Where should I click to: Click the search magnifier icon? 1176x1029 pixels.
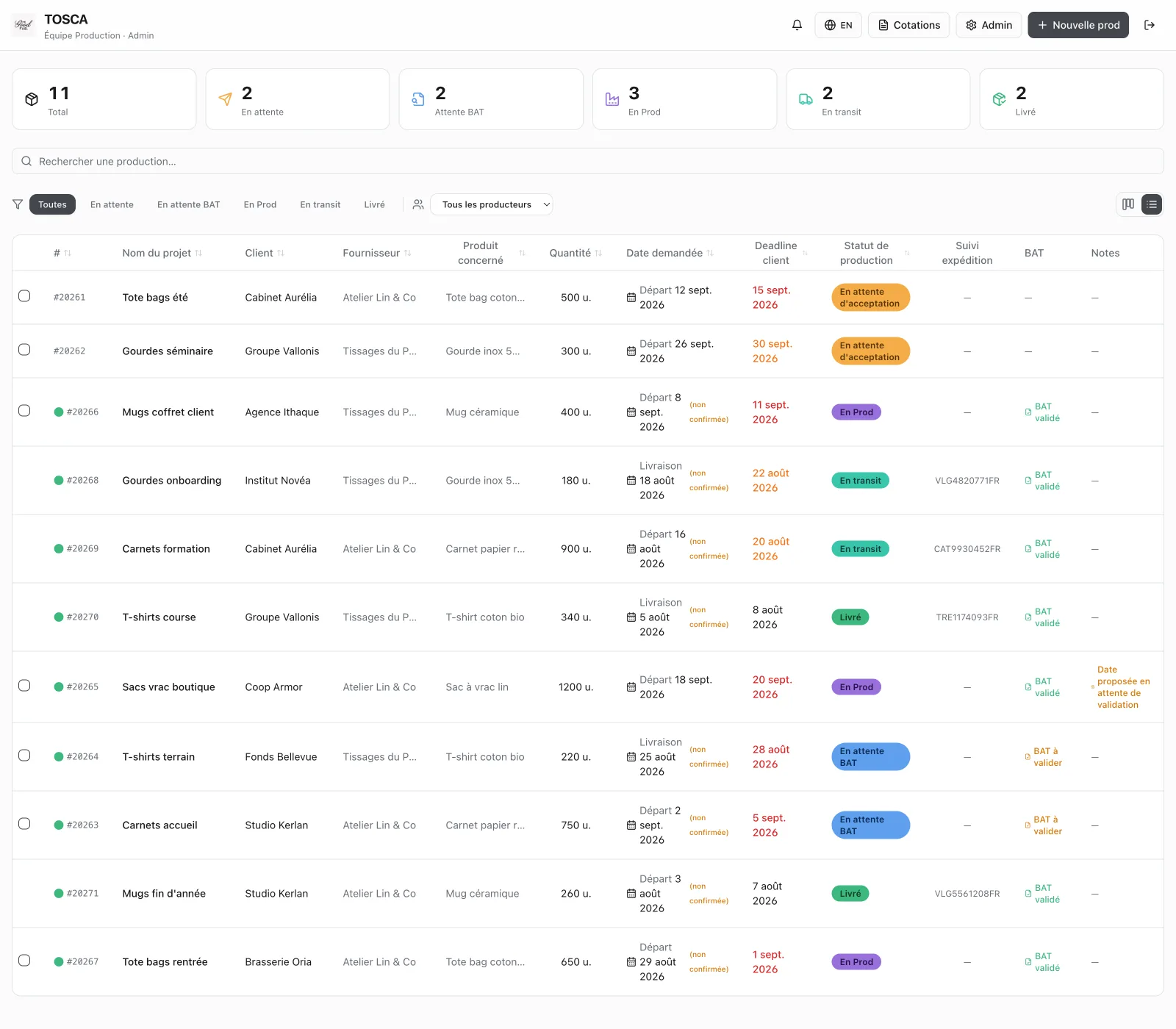26,161
